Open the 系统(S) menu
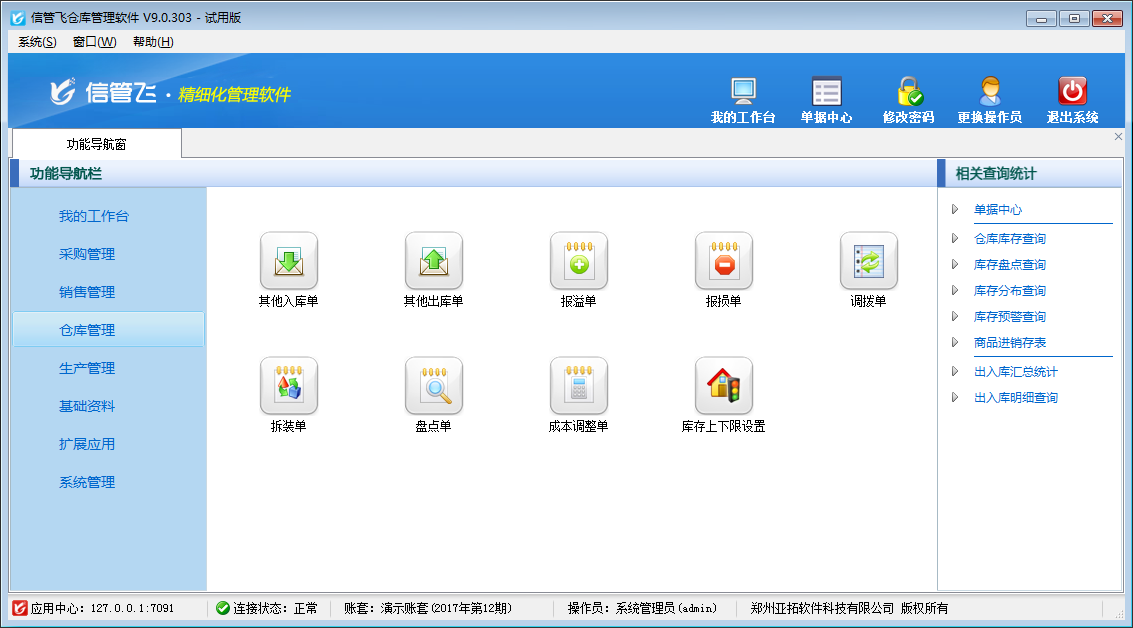 point(37,42)
